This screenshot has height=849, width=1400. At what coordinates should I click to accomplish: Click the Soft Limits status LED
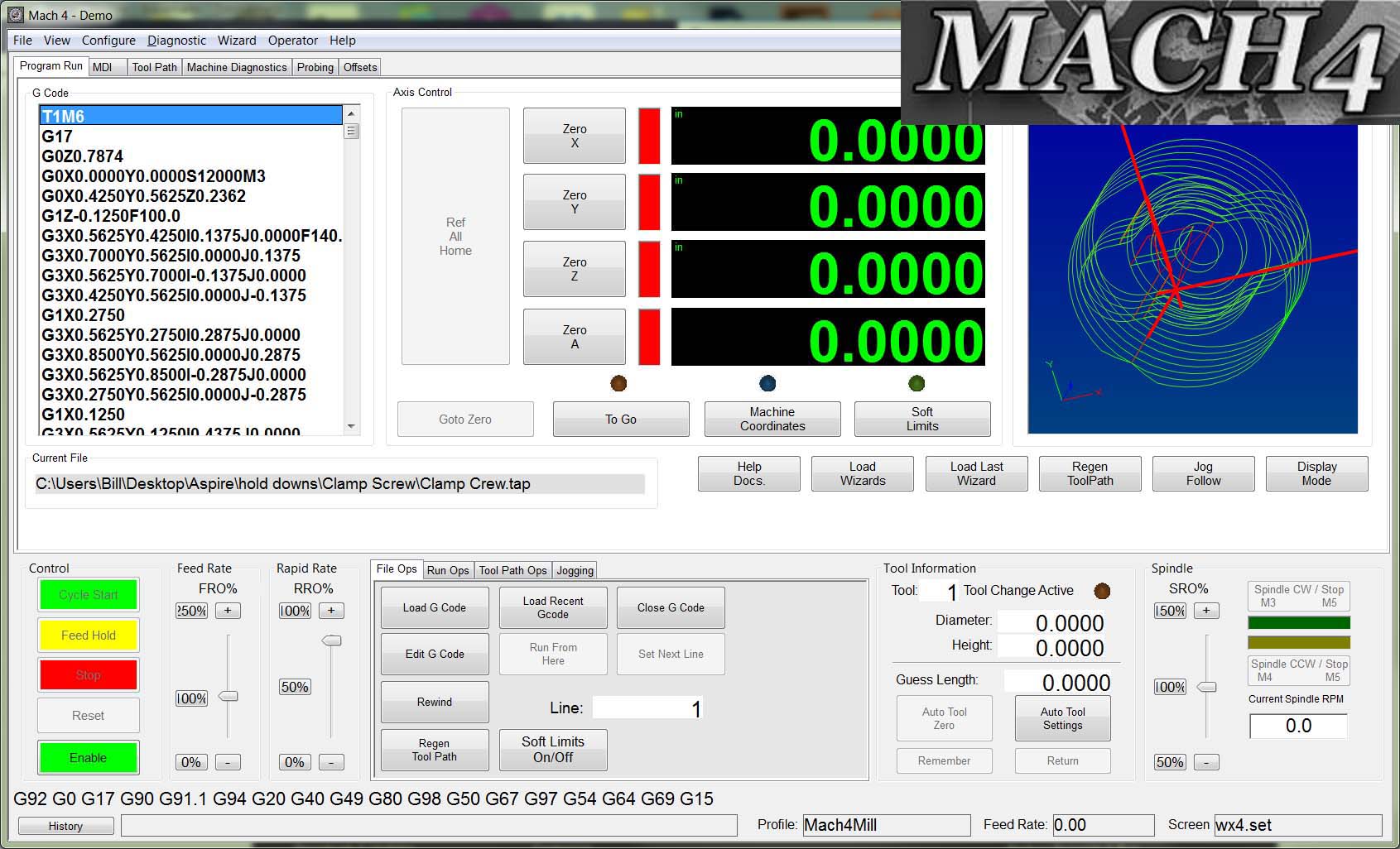coord(916,383)
